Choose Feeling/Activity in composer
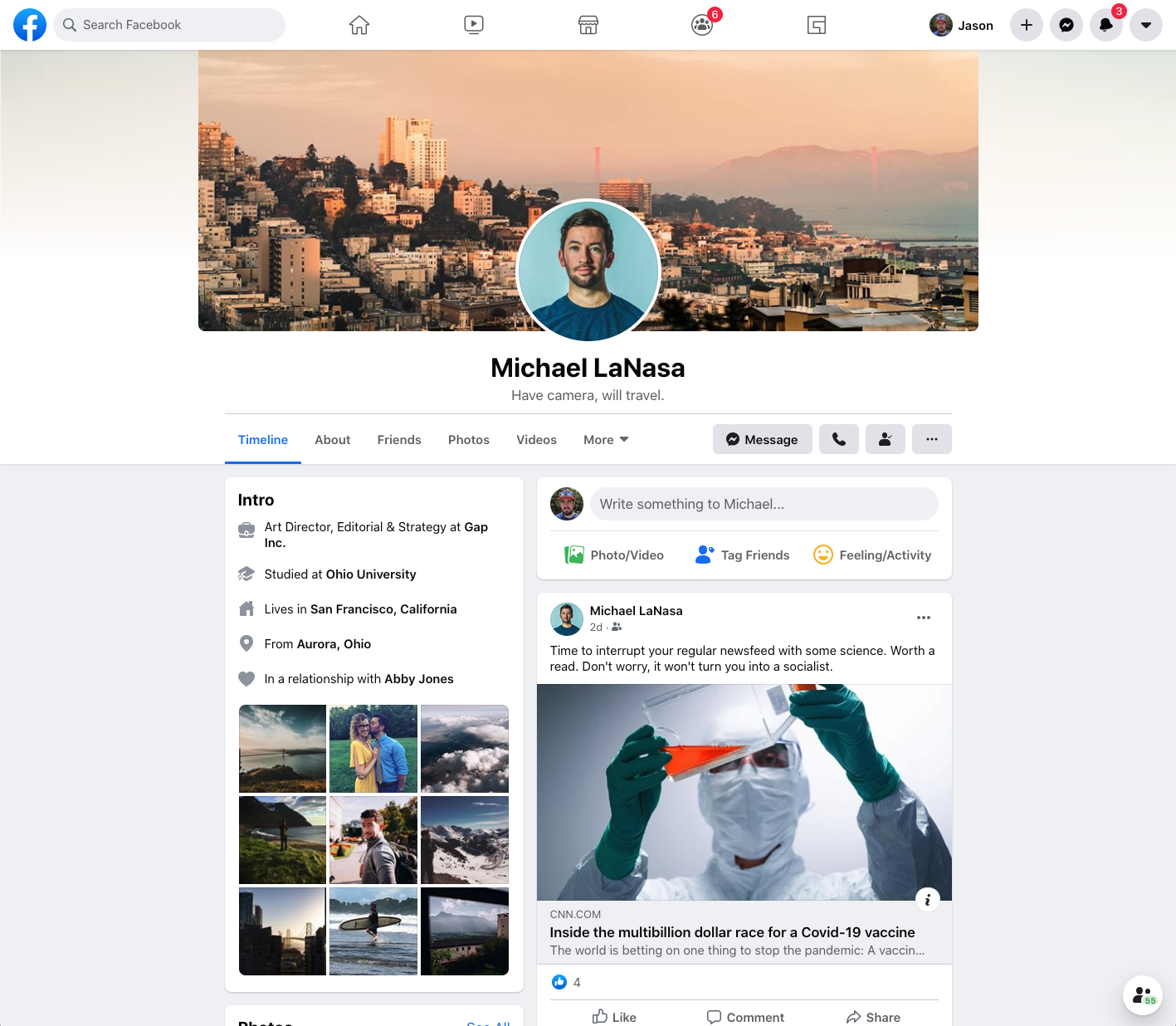1176x1026 pixels. 872,555
